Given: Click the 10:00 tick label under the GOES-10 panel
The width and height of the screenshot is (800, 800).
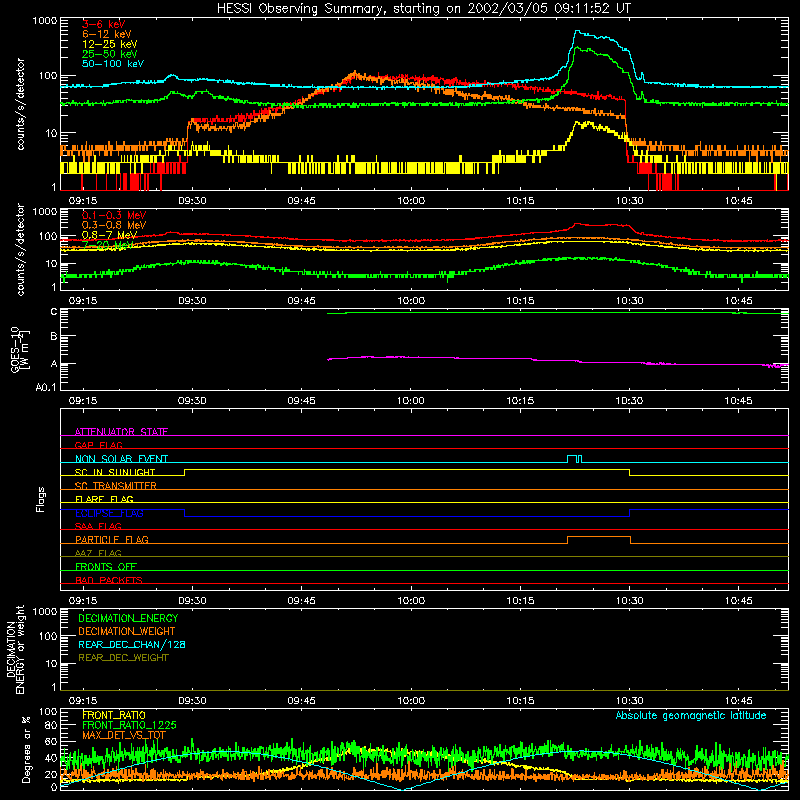Looking at the screenshot, I should coord(411,401).
